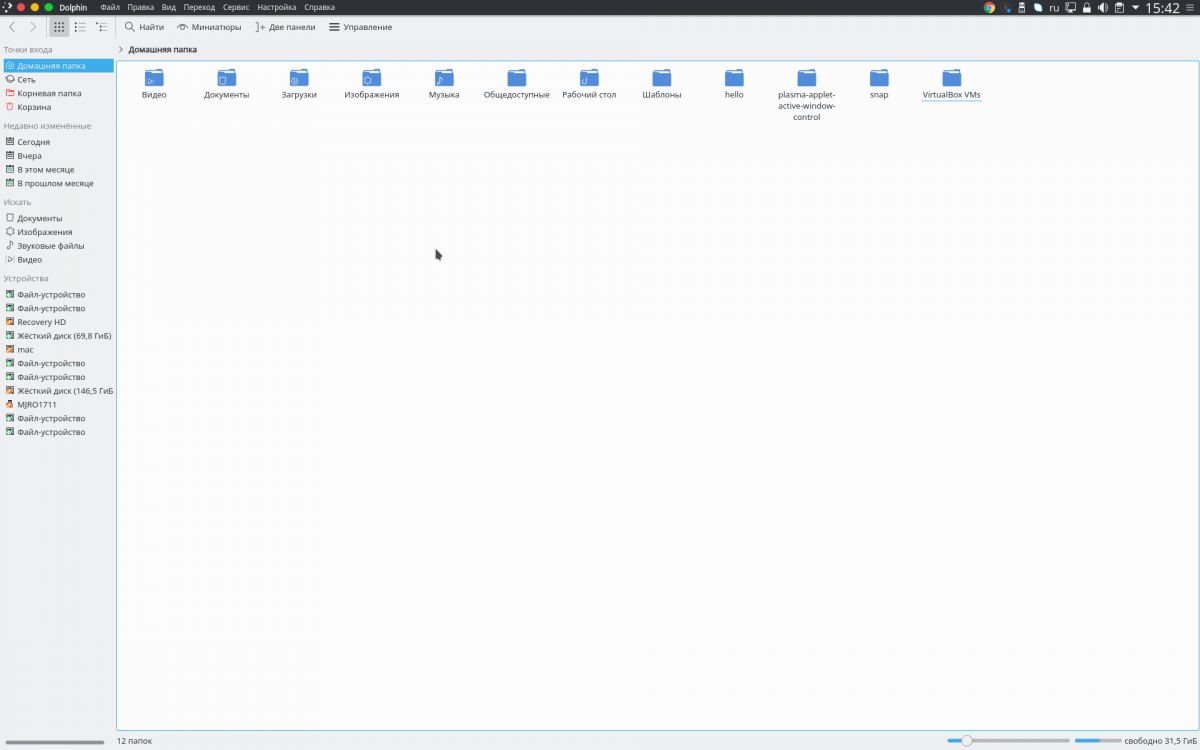Select the snap folder icon
Viewport: 1200px width, 750px height.
click(x=879, y=78)
